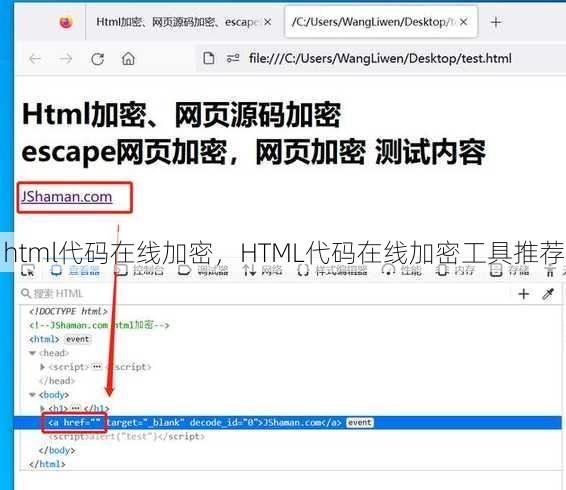Switch to the 性能 performance tab

click(401, 270)
